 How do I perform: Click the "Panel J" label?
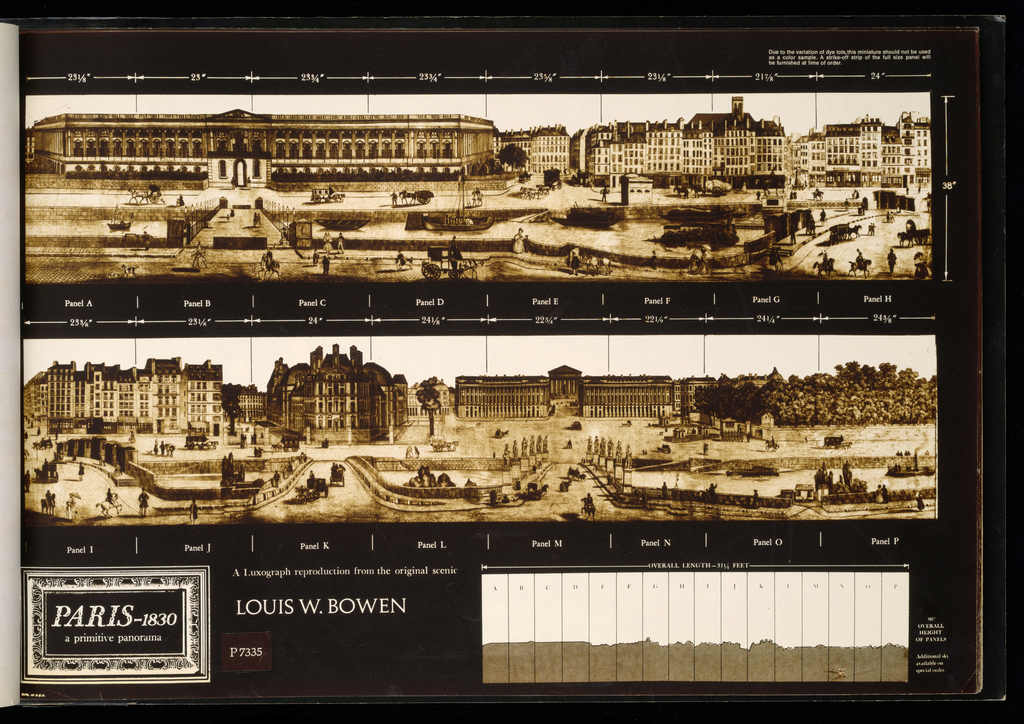coord(197,548)
